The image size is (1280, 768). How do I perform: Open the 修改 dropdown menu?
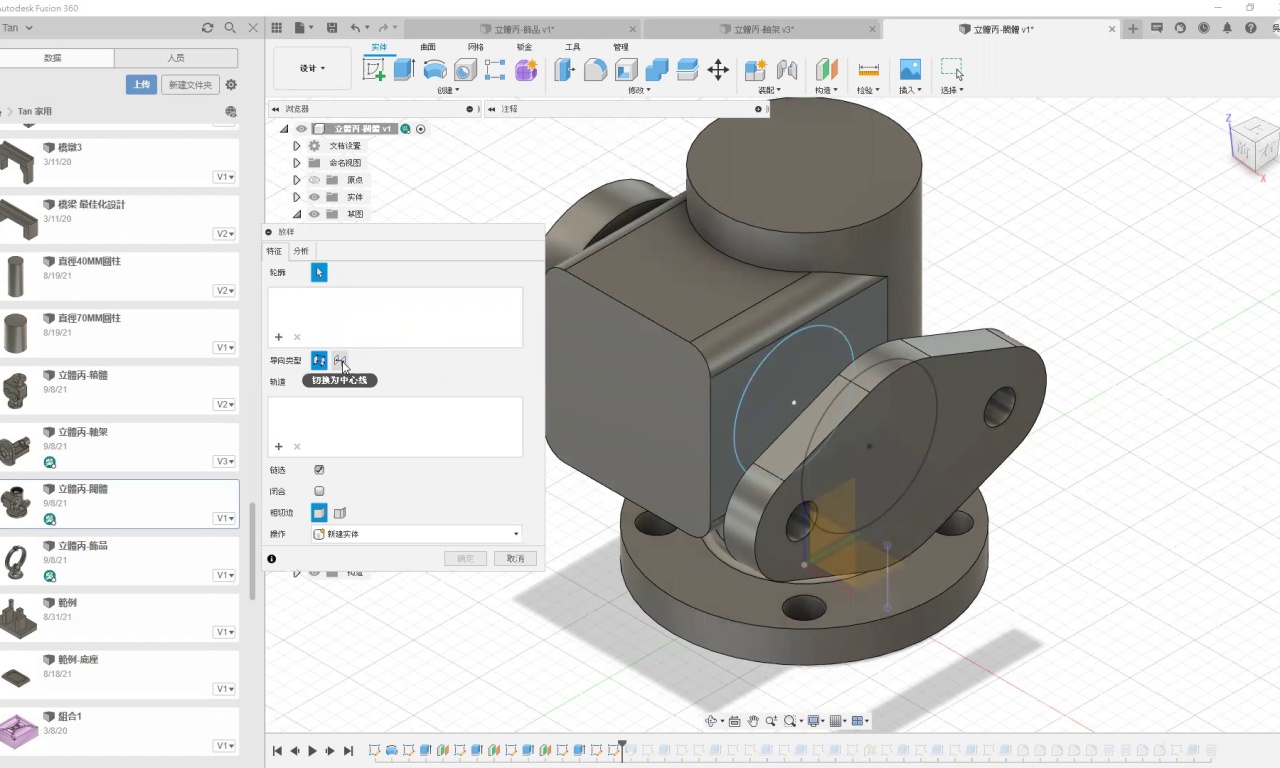640,90
